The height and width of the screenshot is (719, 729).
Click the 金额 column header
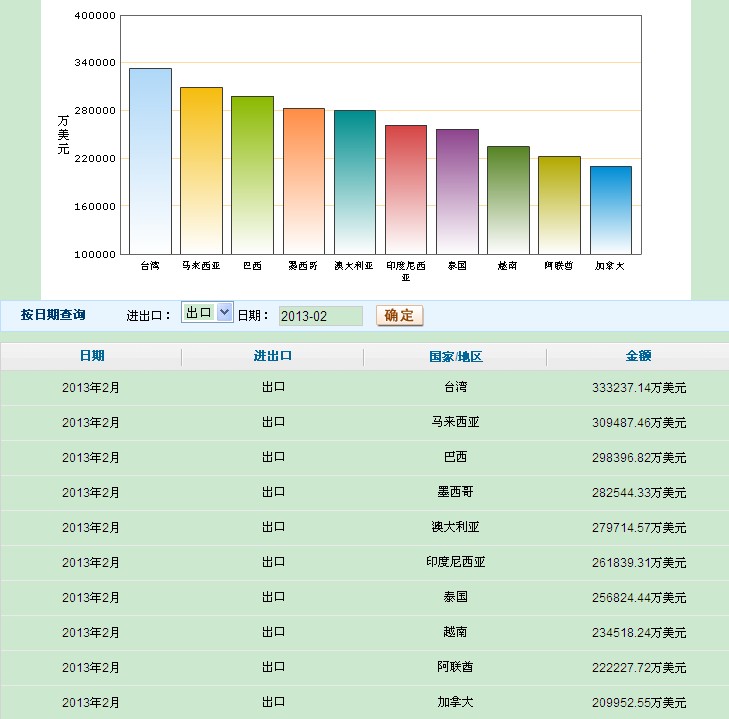(638, 356)
